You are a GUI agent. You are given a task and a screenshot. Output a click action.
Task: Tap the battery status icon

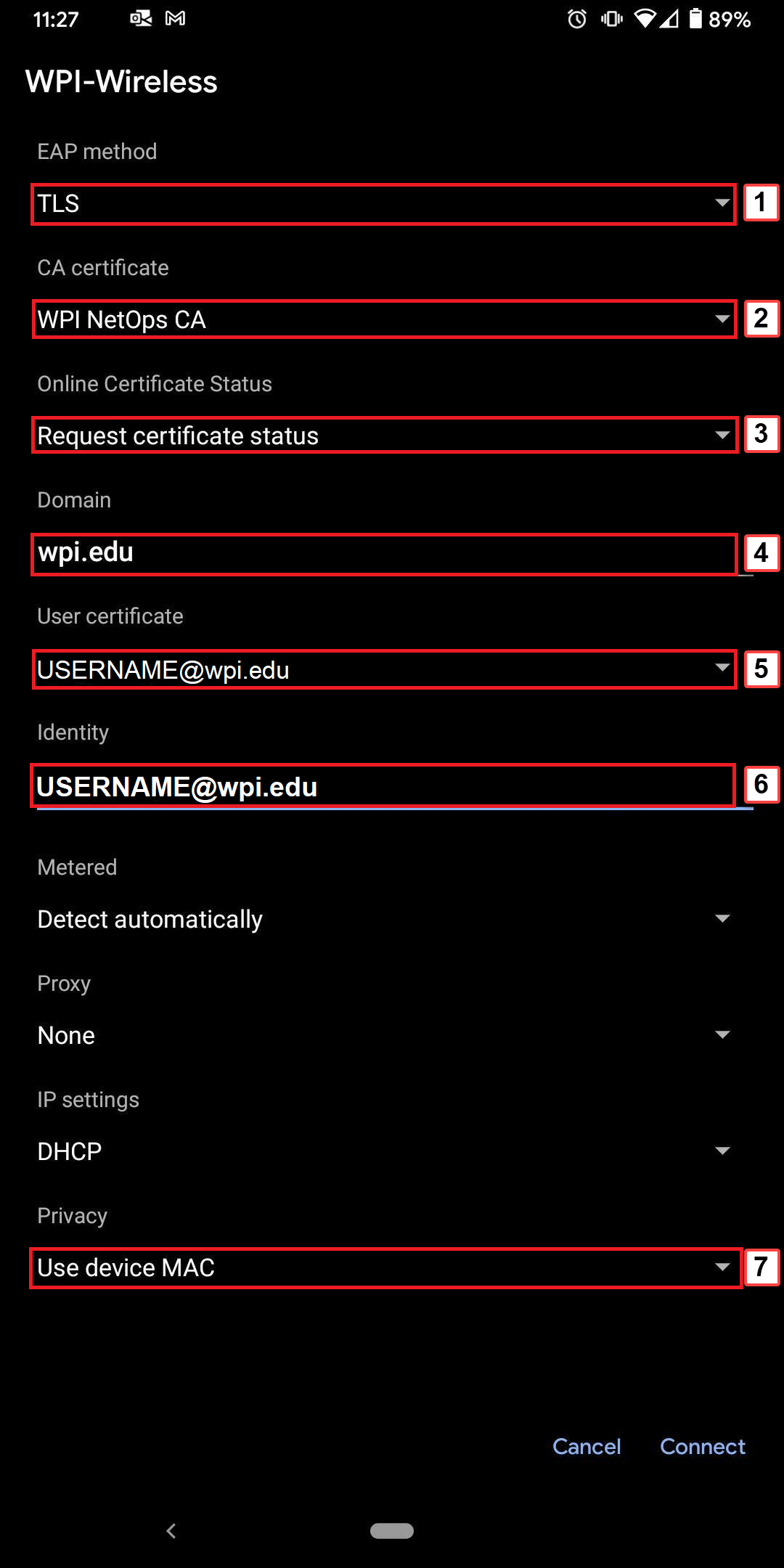[695, 19]
